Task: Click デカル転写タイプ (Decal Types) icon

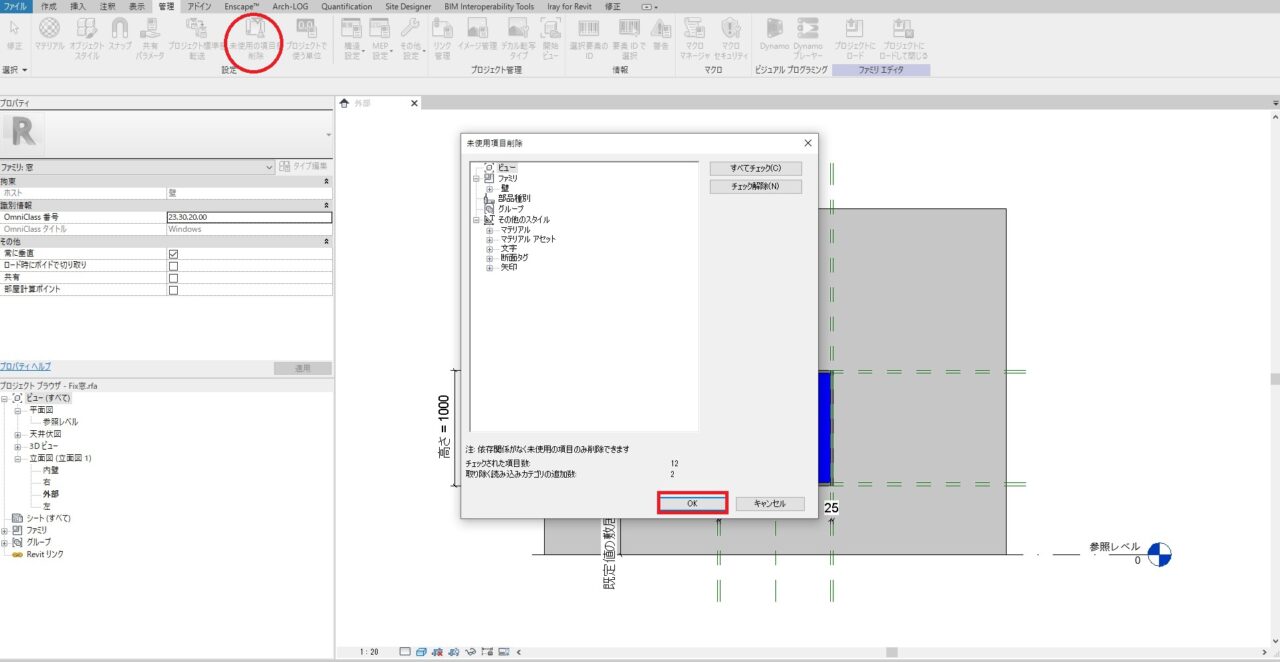Action: tap(518, 28)
